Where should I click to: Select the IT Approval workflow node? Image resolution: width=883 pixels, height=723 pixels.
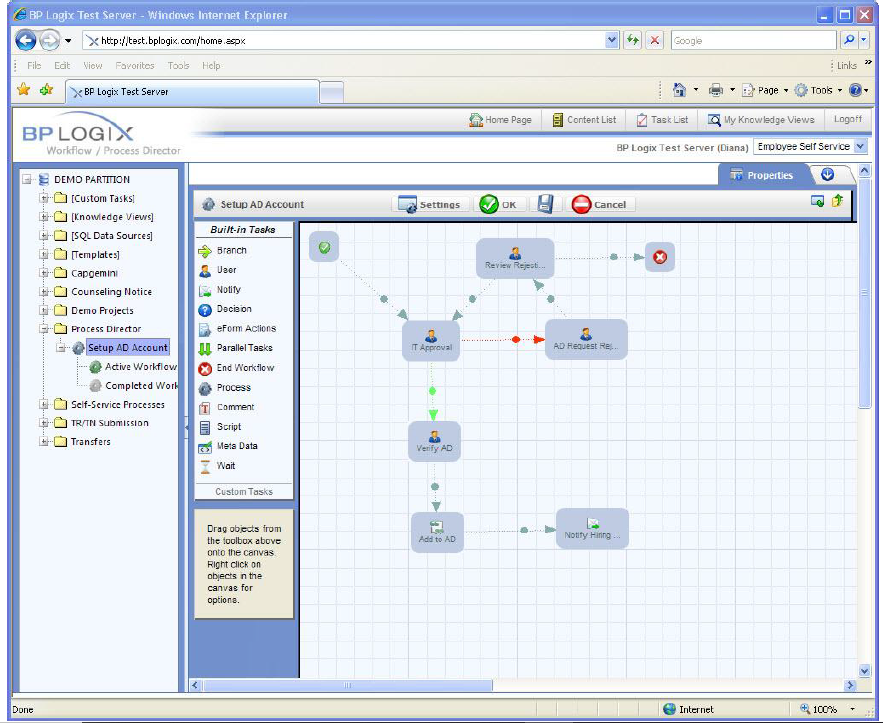coord(431,341)
